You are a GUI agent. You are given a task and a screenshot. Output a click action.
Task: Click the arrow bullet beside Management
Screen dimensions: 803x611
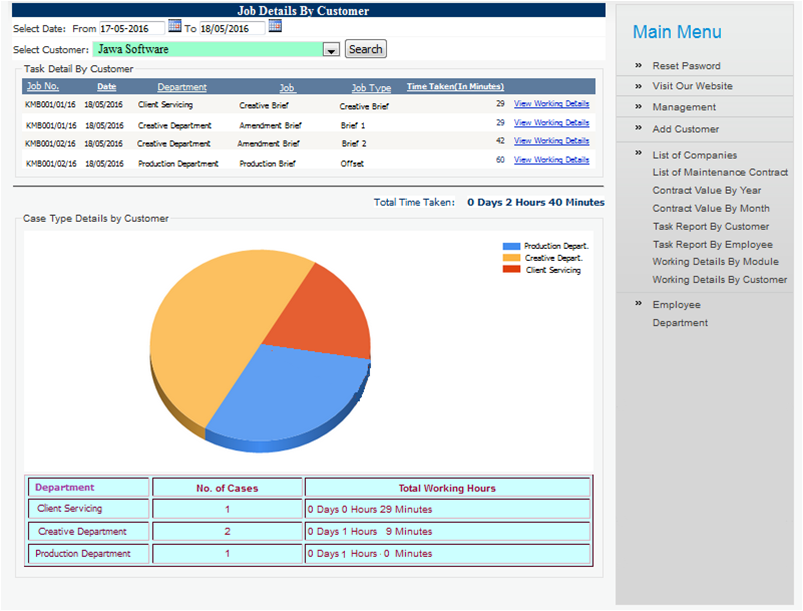(638, 107)
